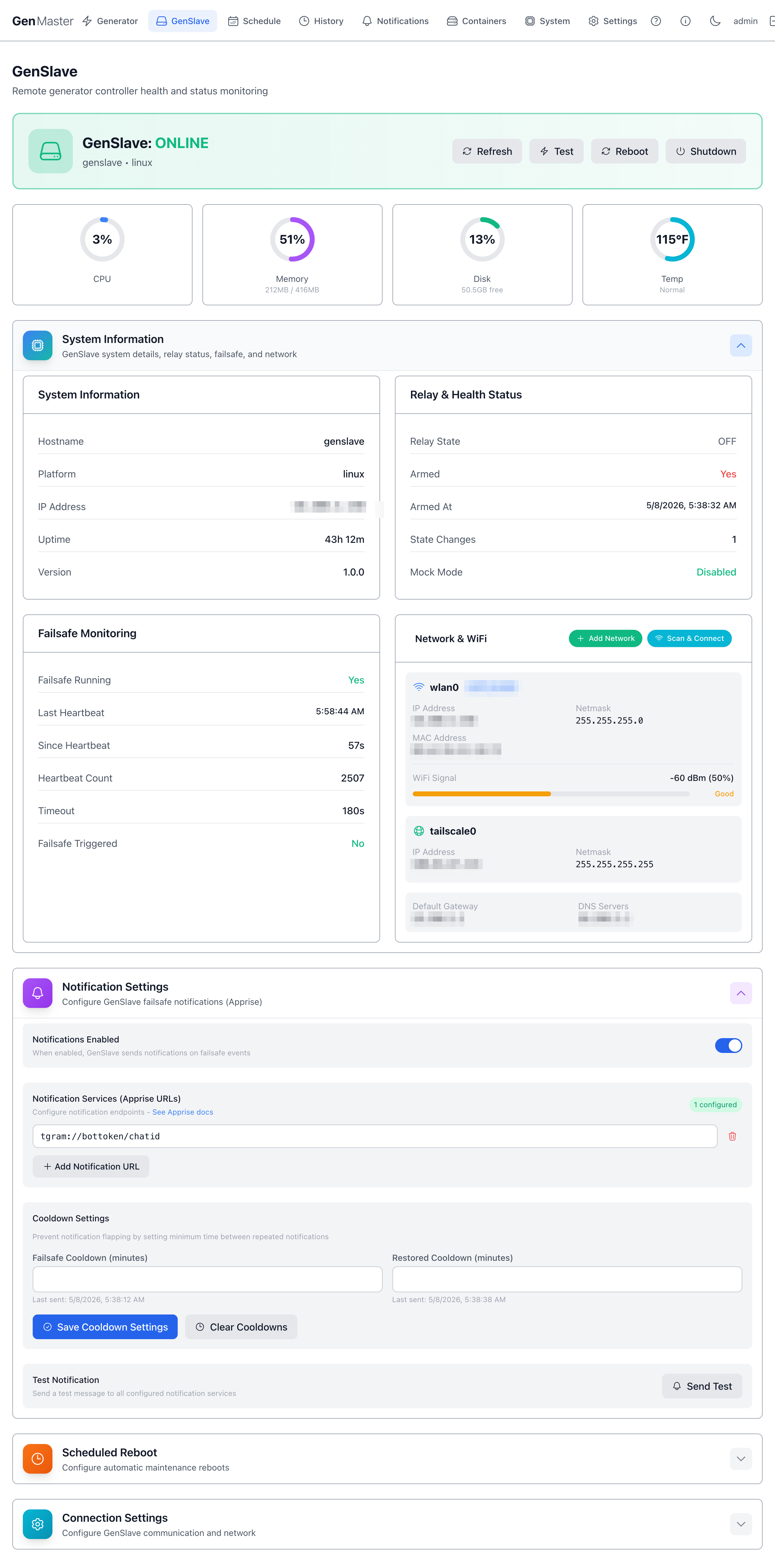775x1568 pixels.
Task: Open the History tab
Action: [321, 21]
